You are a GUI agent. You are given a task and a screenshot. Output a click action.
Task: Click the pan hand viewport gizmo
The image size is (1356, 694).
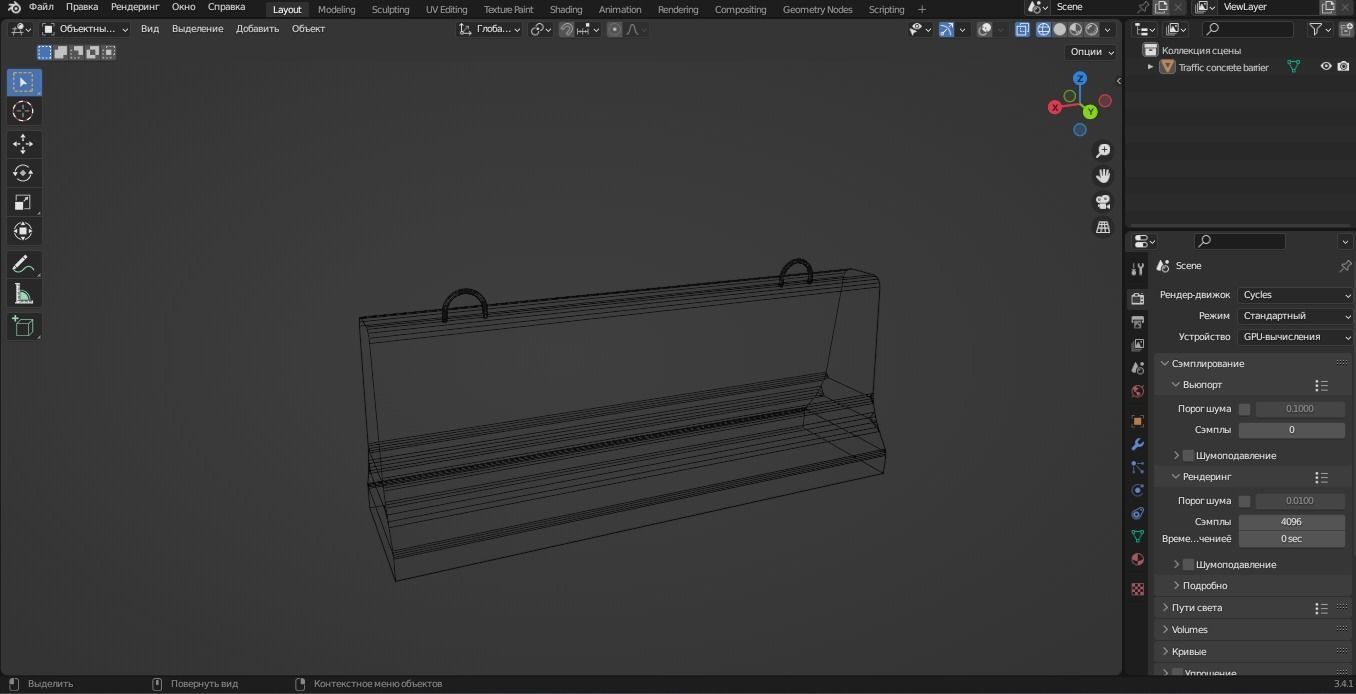tap(1103, 176)
